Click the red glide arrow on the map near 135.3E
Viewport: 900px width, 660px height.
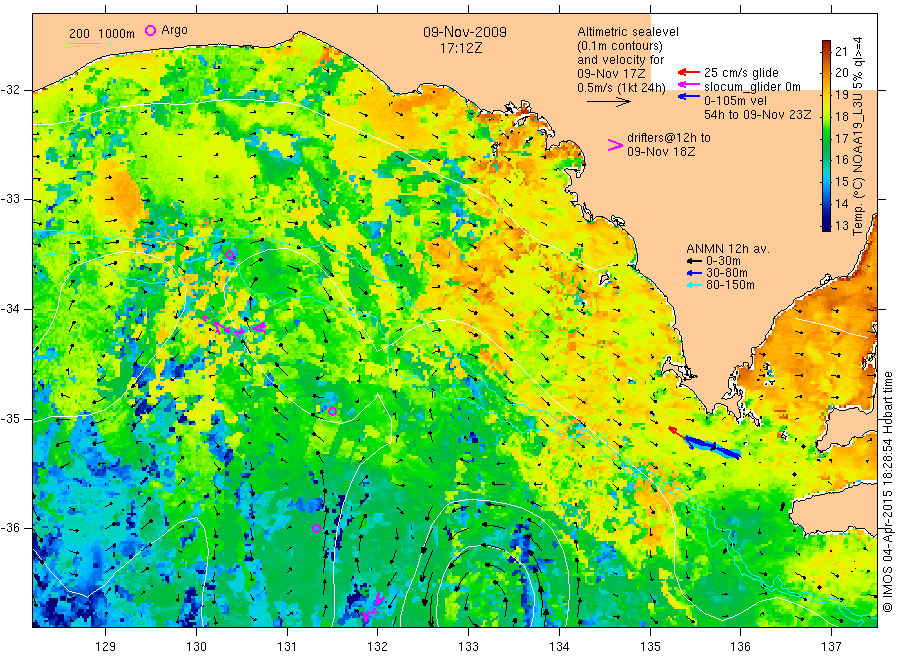[677, 433]
